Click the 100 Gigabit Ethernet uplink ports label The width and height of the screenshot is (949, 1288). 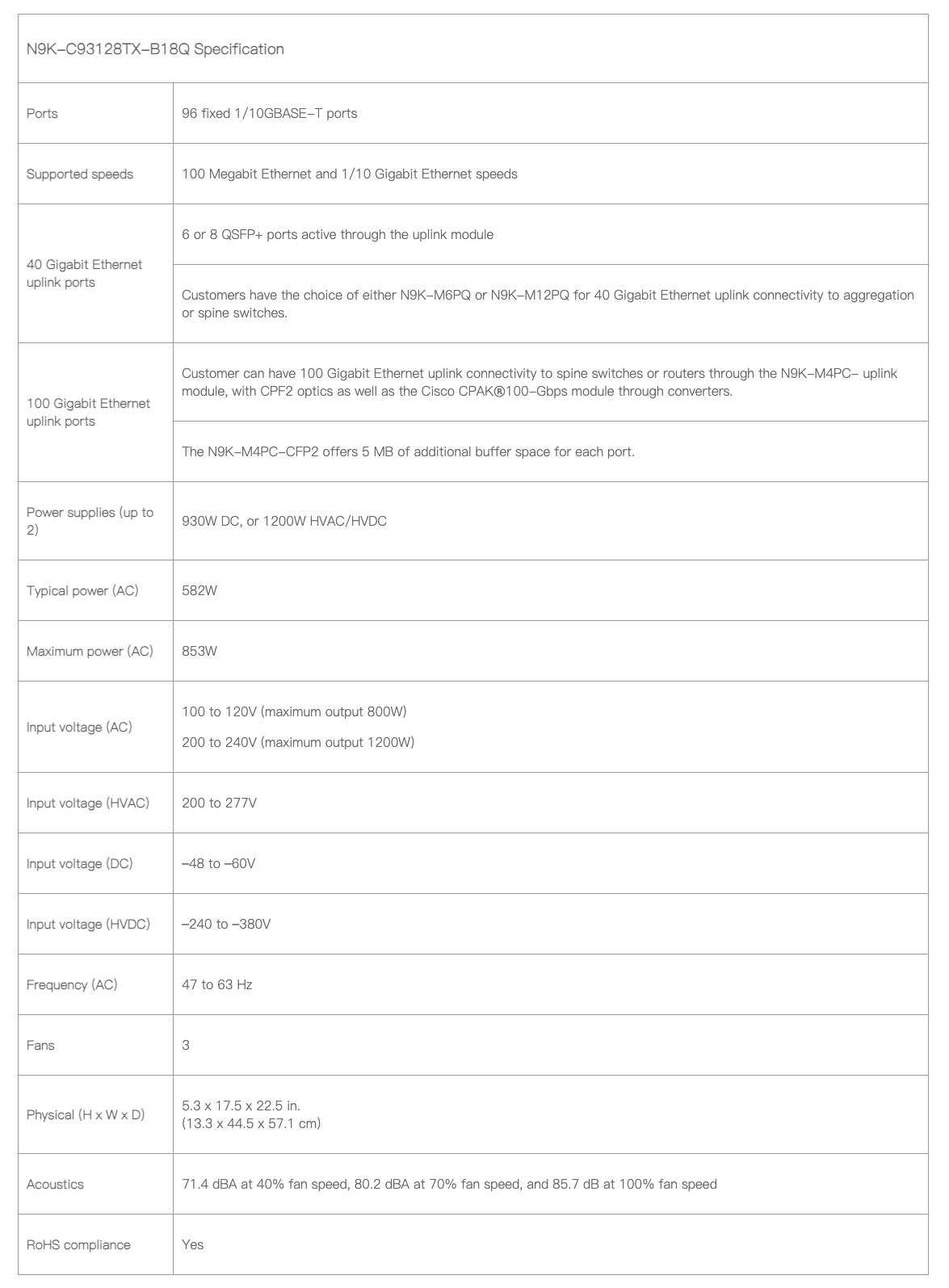[88, 412]
